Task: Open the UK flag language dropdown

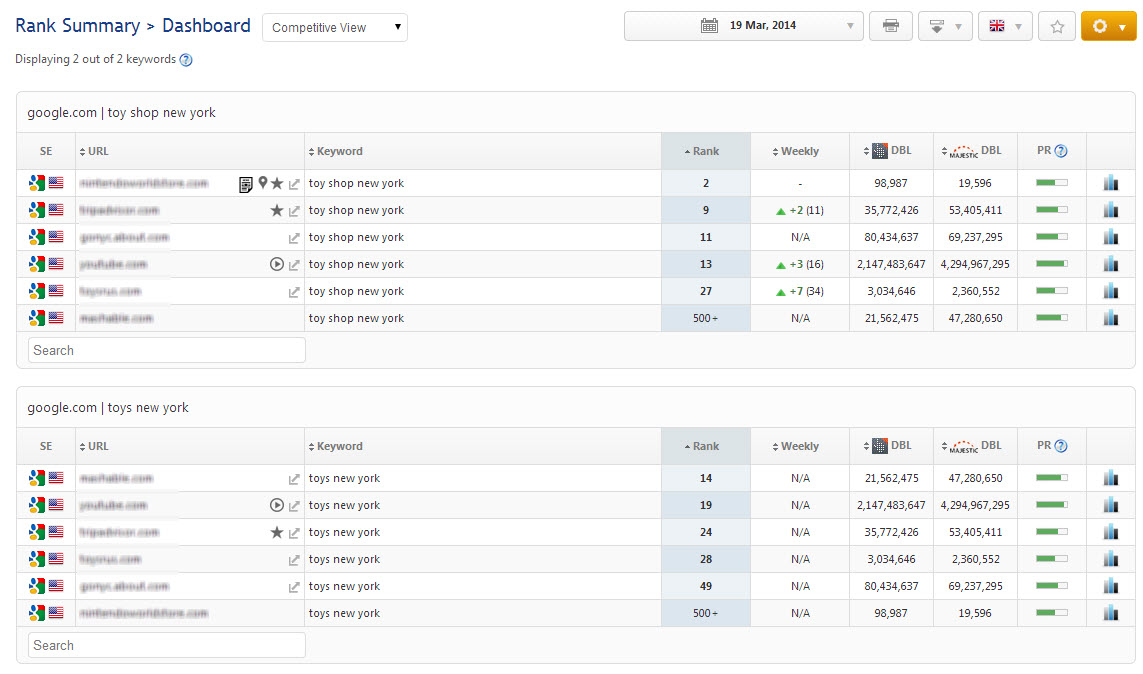Action: (1005, 26)
